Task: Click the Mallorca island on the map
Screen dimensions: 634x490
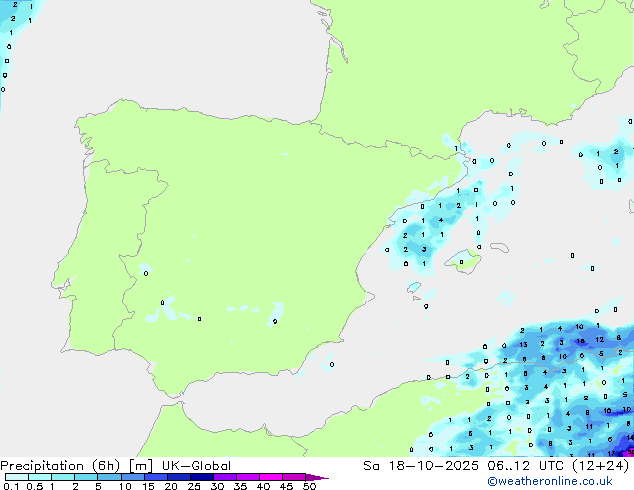Action: point(463,261)
